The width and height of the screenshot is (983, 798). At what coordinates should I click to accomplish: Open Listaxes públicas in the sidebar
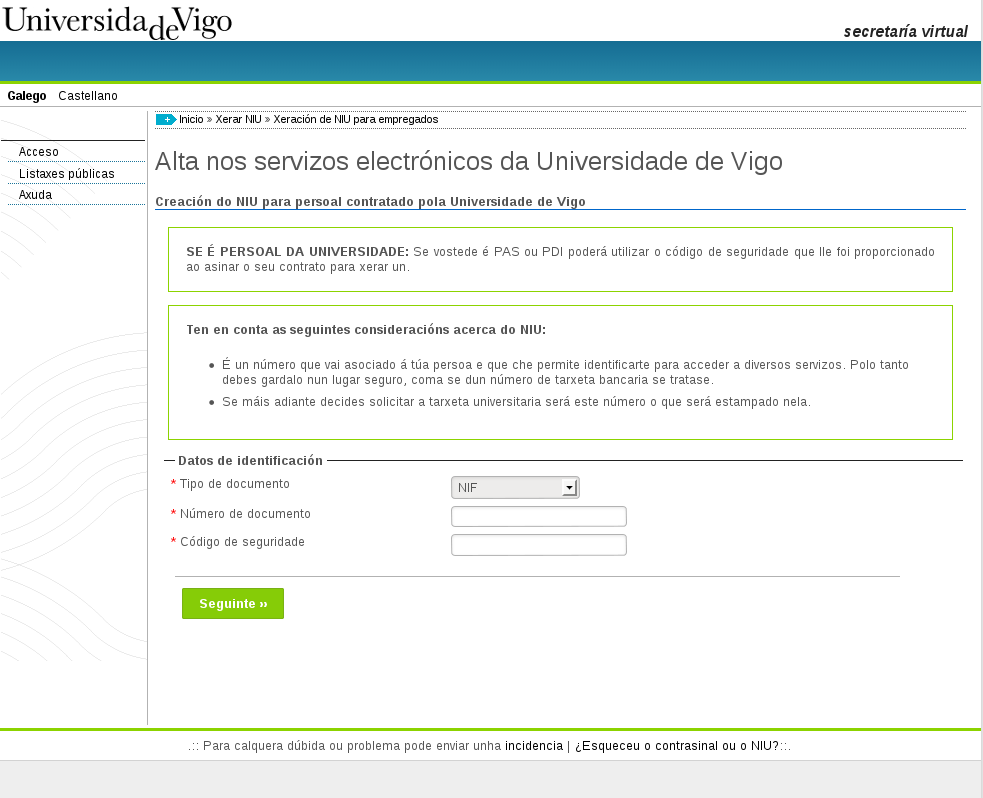pyautogui.click(x=67, y=174)
